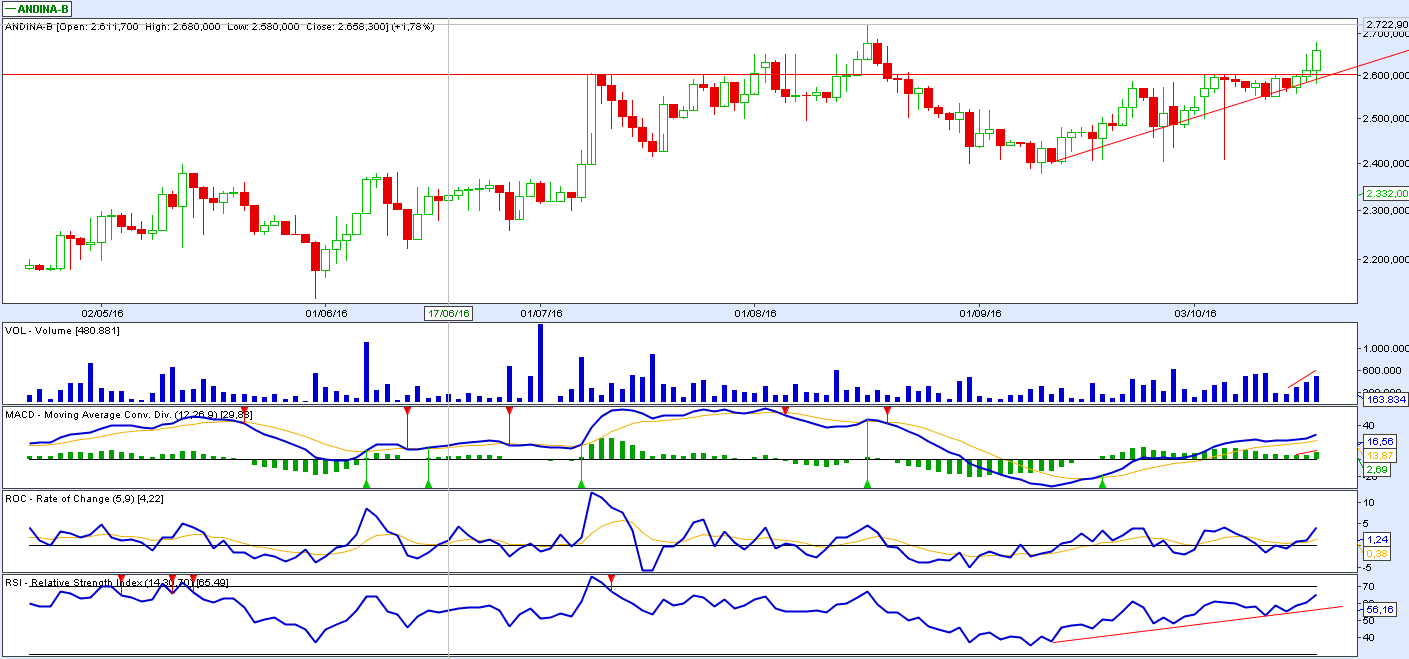1409x659 pixels.
Task: Select the 02/05/16 date label
Action: pos(101,313)
